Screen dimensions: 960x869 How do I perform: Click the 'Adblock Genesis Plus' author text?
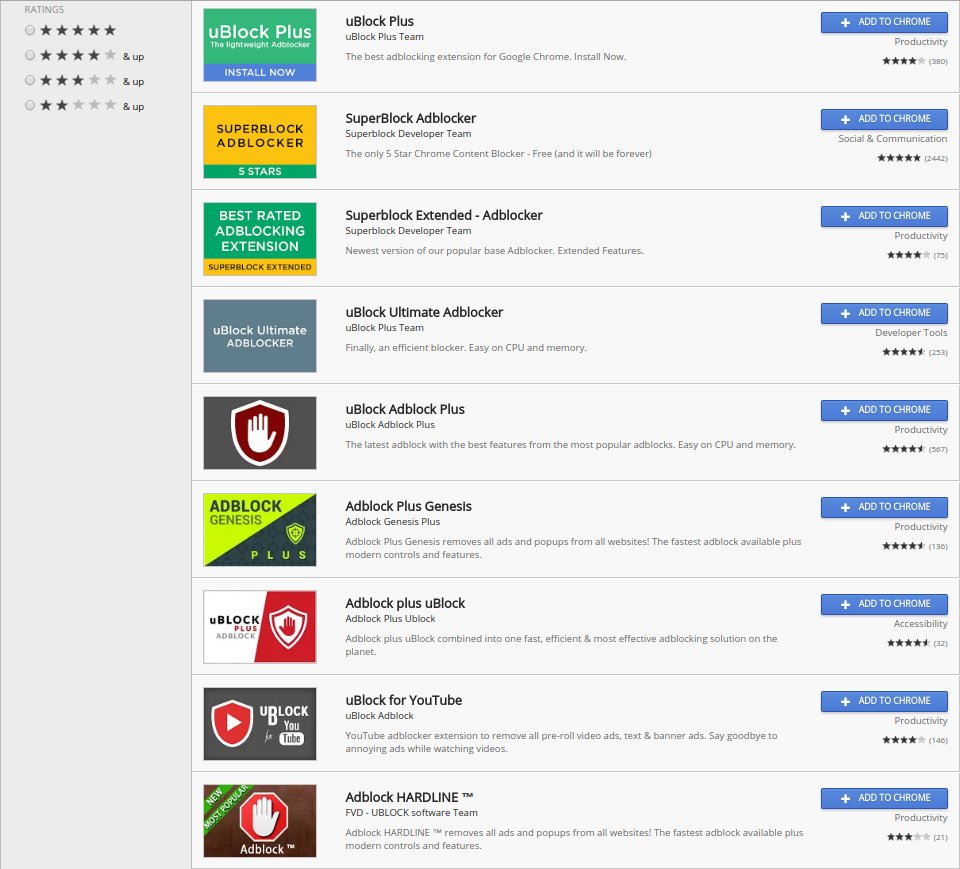point(392,522)
